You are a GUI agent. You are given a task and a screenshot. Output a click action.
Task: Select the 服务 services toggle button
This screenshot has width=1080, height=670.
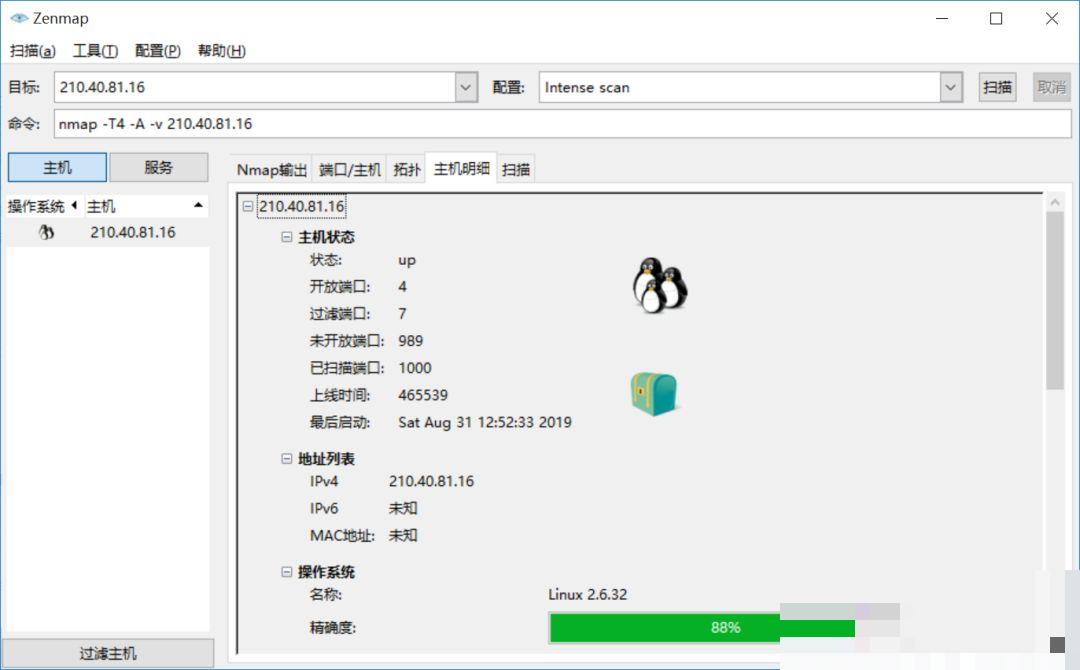158,167
